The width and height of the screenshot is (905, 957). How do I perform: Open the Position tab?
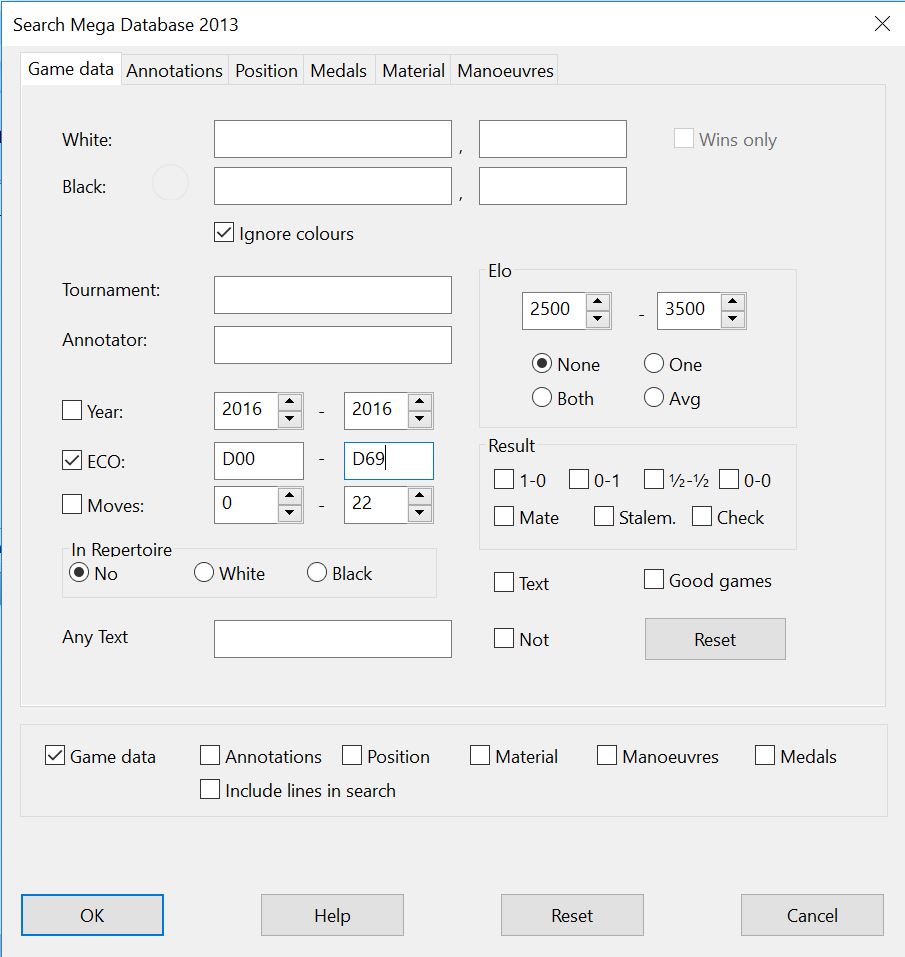point(266,71)
